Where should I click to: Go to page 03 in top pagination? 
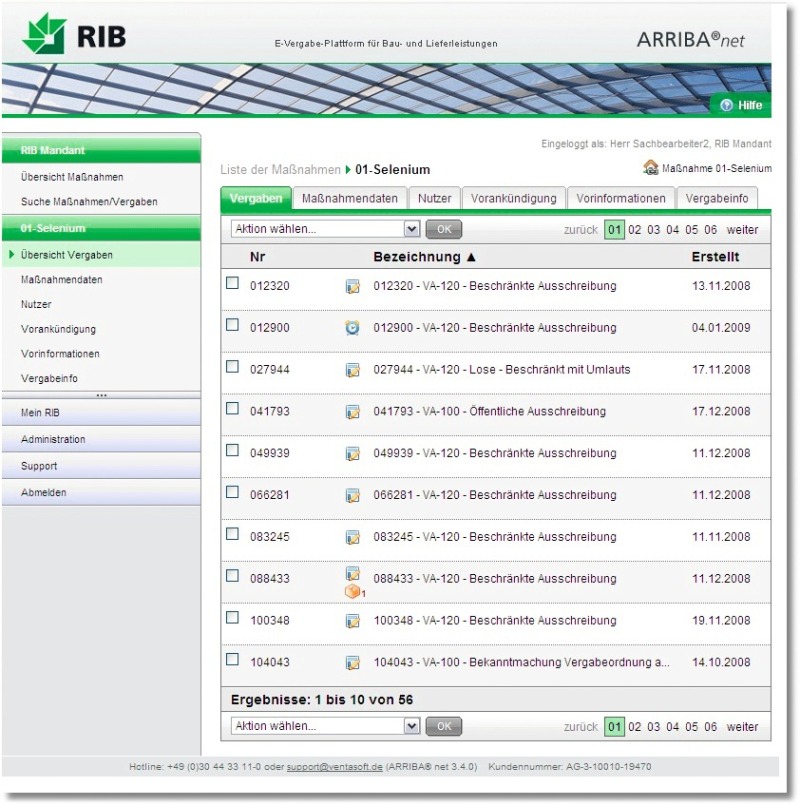point(653,230)
